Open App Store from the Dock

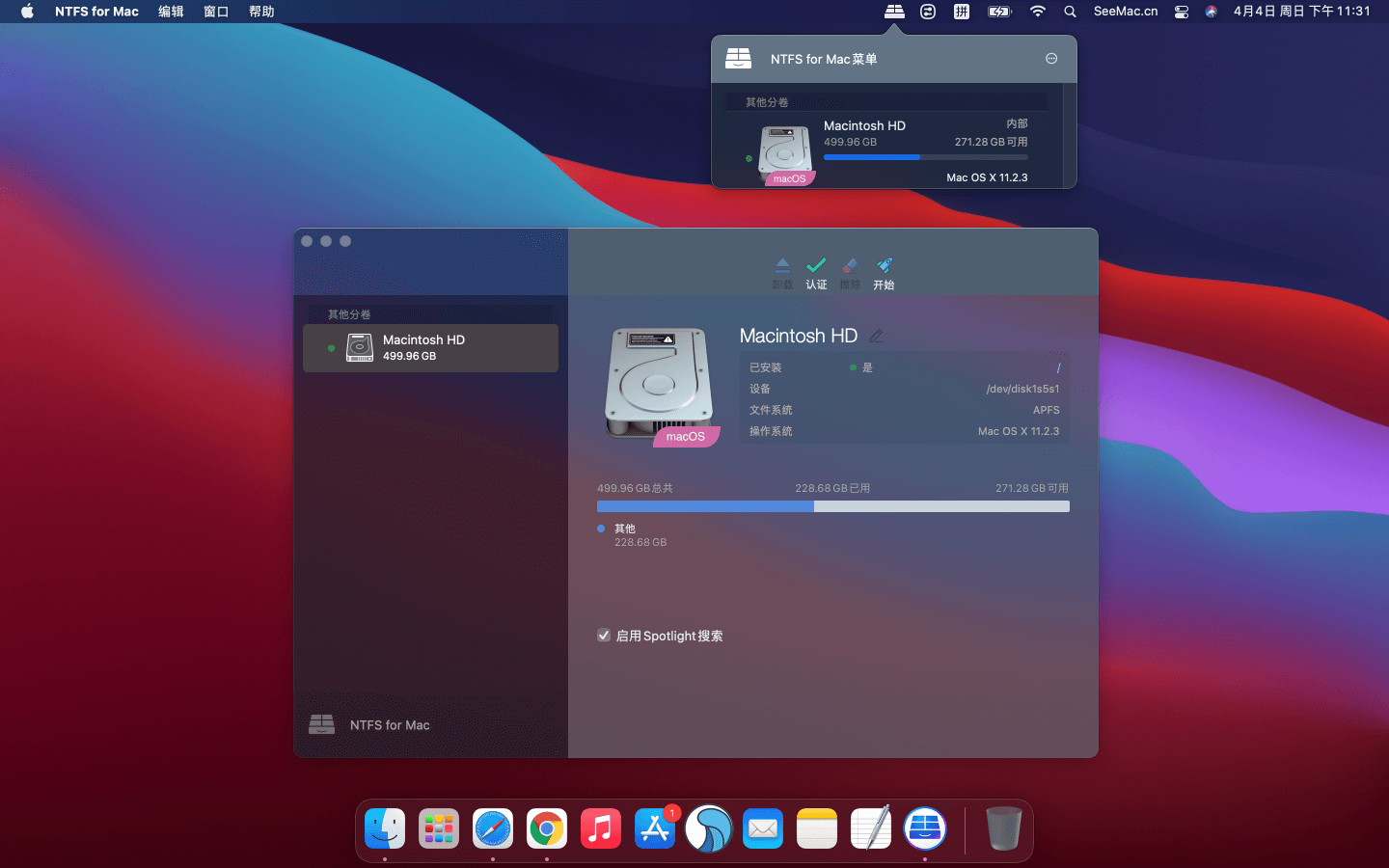(655, 828)
